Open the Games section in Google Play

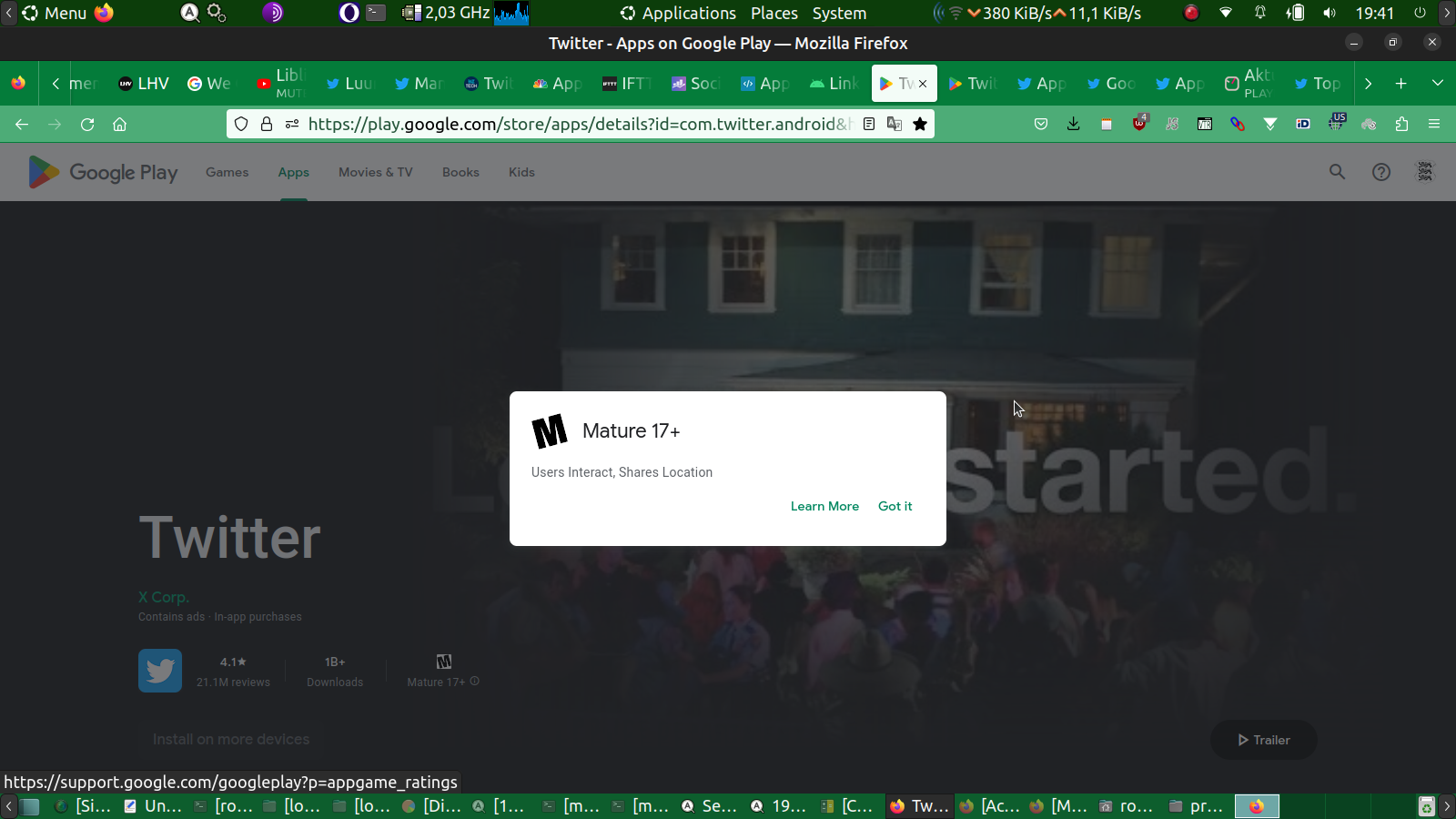click(x=227, y=172)
